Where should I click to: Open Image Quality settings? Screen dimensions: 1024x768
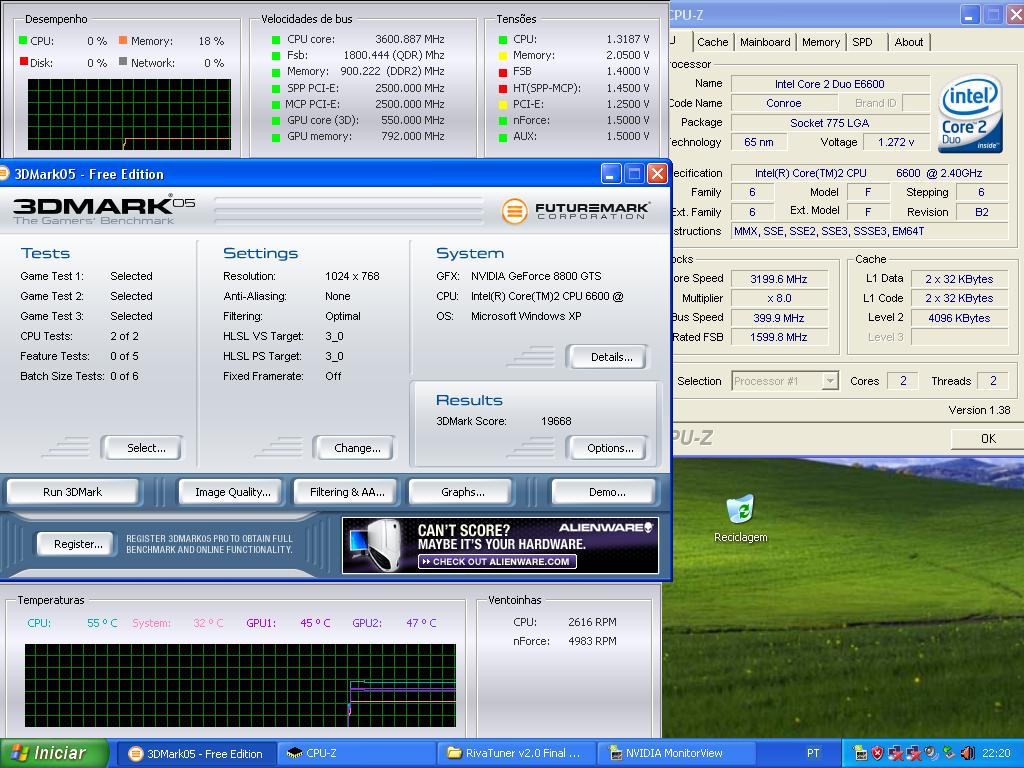(x=232, y=492)
